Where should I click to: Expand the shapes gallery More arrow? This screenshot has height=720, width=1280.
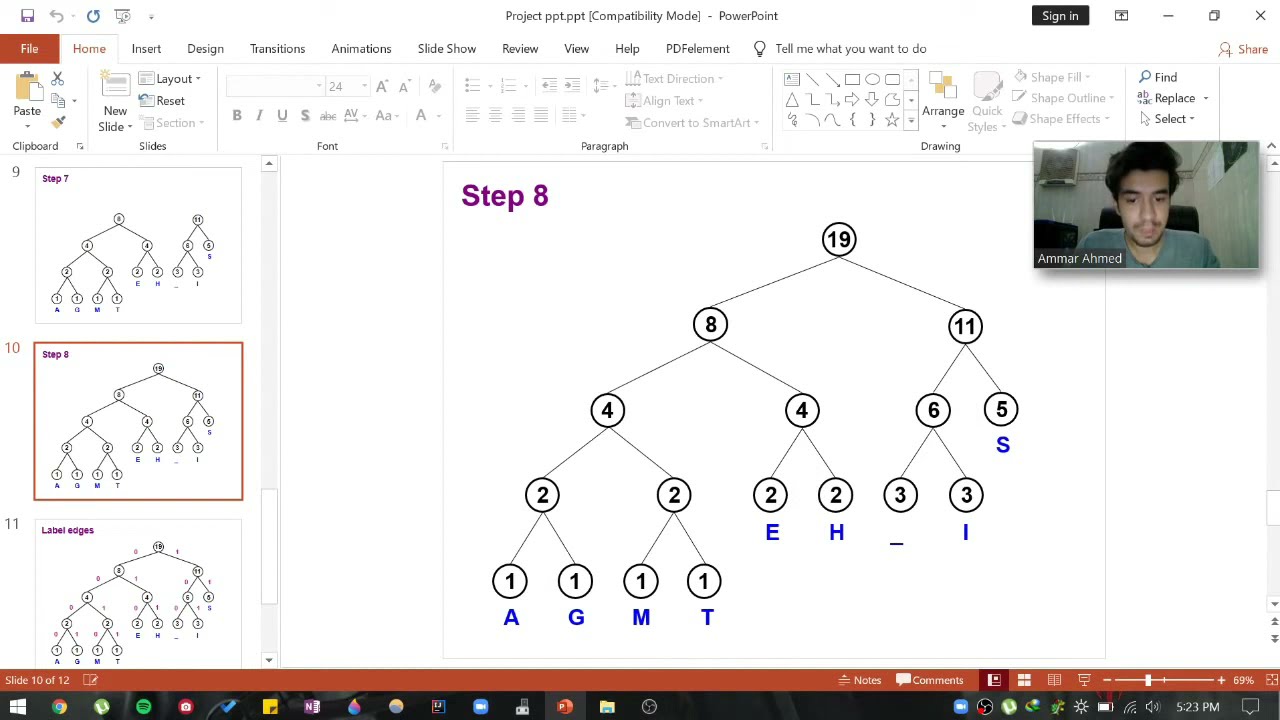[911, 120]
